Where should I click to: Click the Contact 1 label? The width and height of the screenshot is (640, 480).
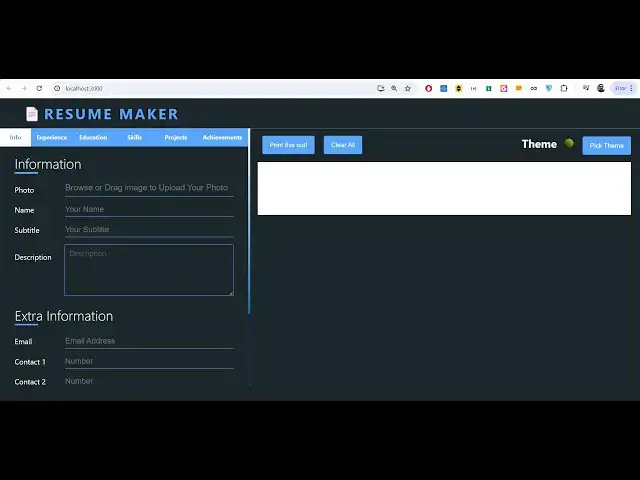[x=30, y=362]
